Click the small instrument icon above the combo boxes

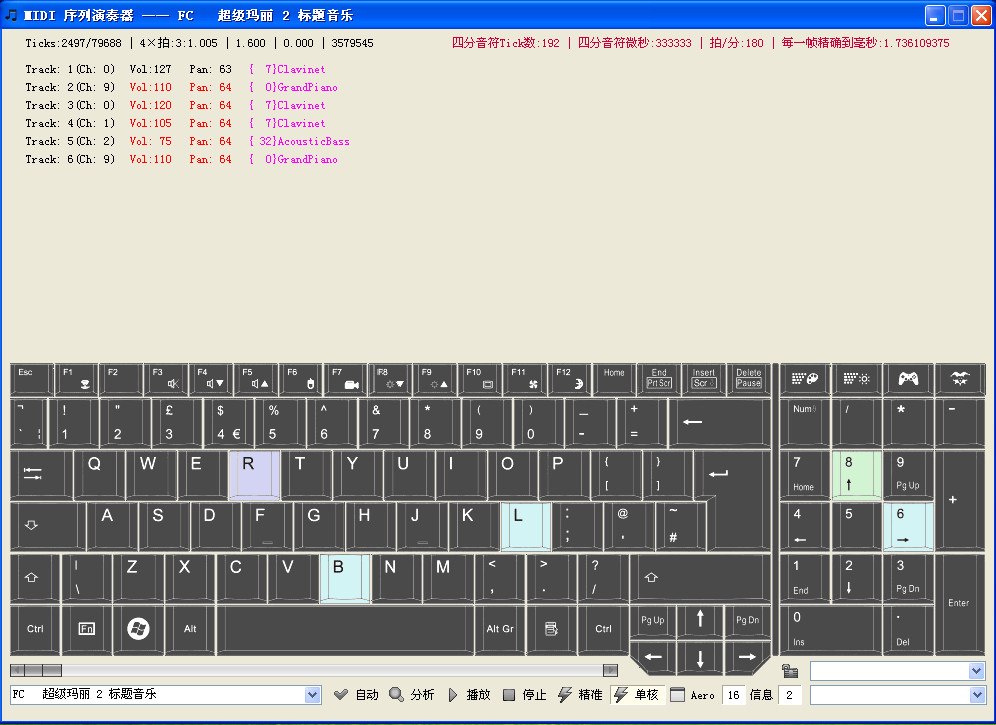(790, 671)
